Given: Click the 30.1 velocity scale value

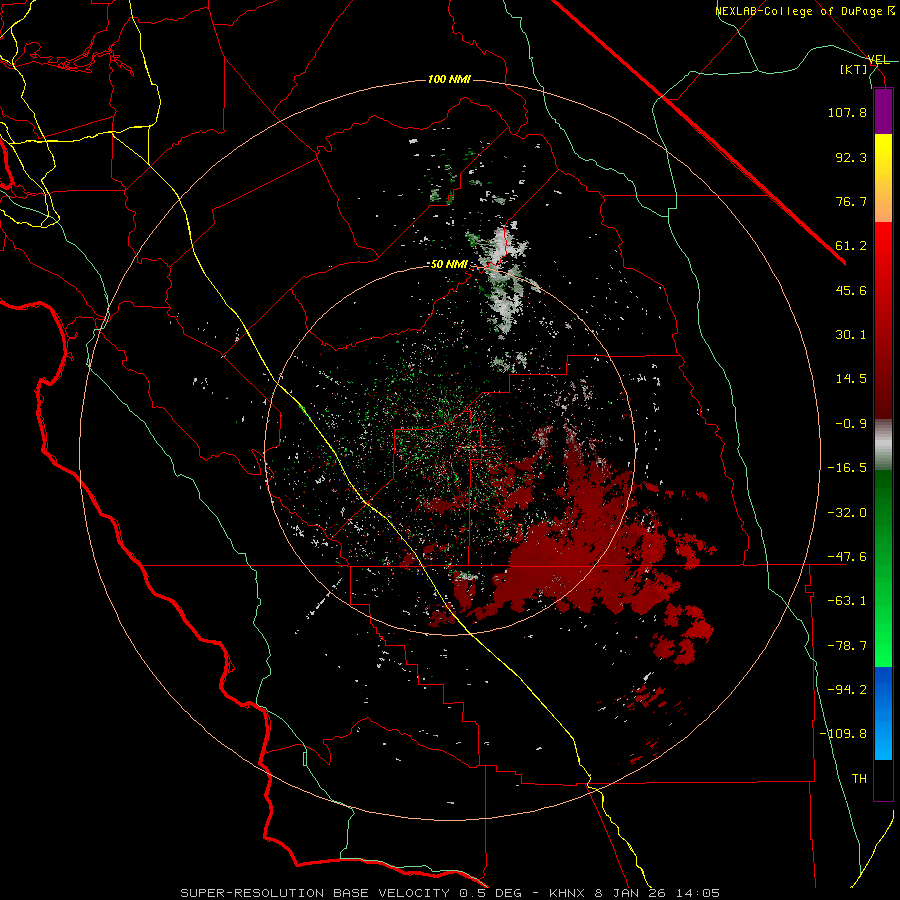Looking at the screenshot, I should tap(851, 335).
